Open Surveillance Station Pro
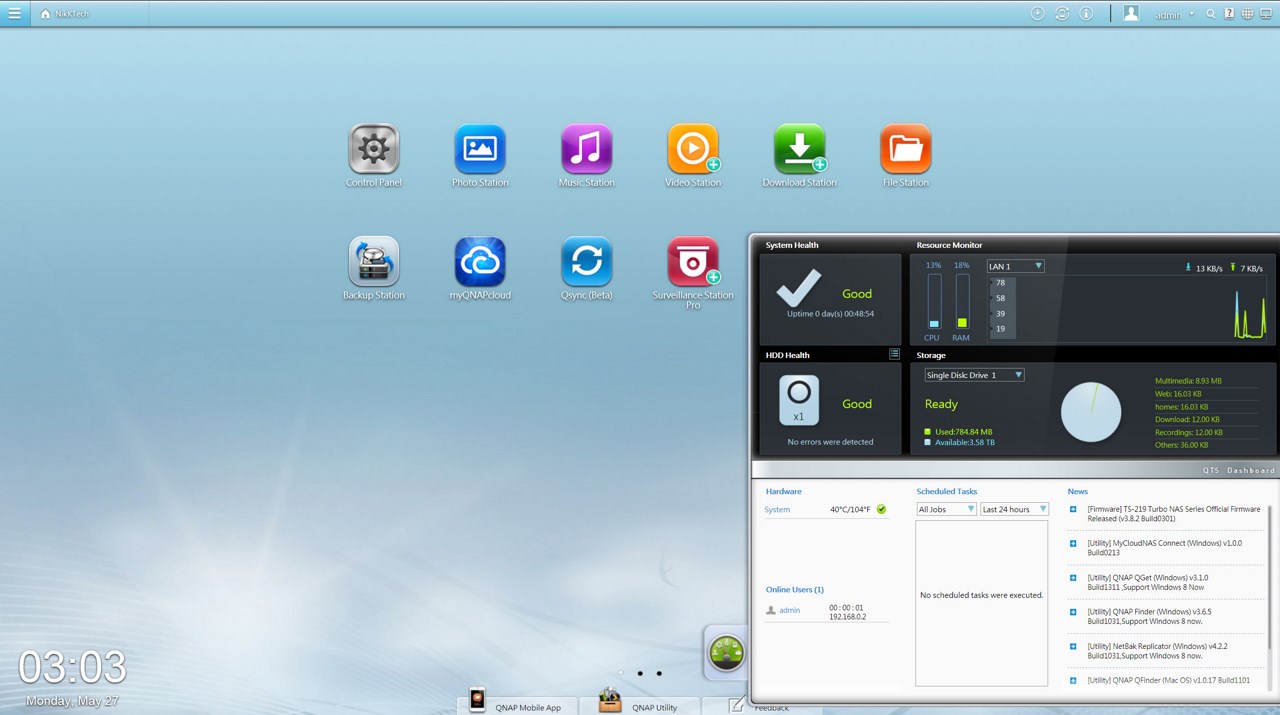The height and width of the screenshot is (715, 1280). 693,262
